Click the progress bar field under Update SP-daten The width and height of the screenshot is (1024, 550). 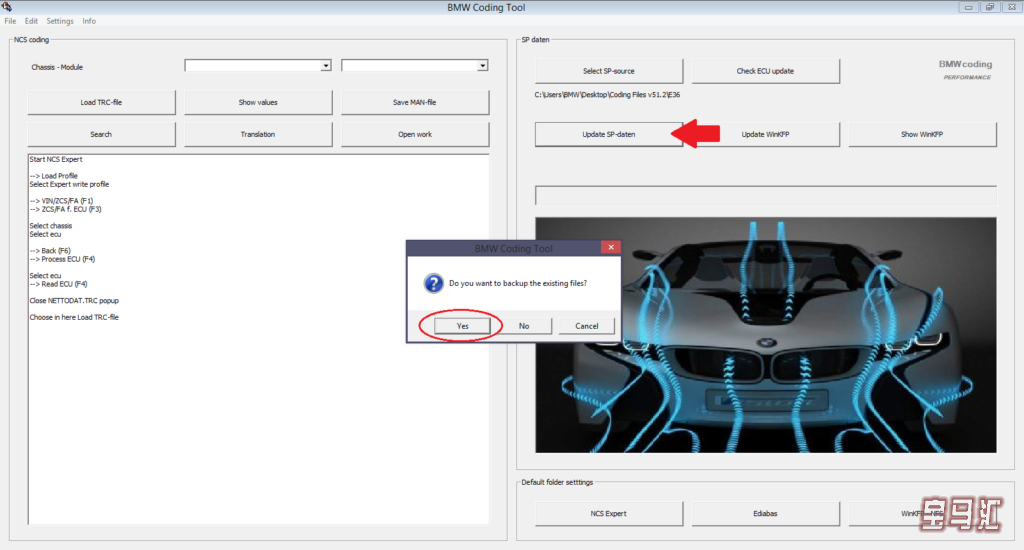pos(765,195)
